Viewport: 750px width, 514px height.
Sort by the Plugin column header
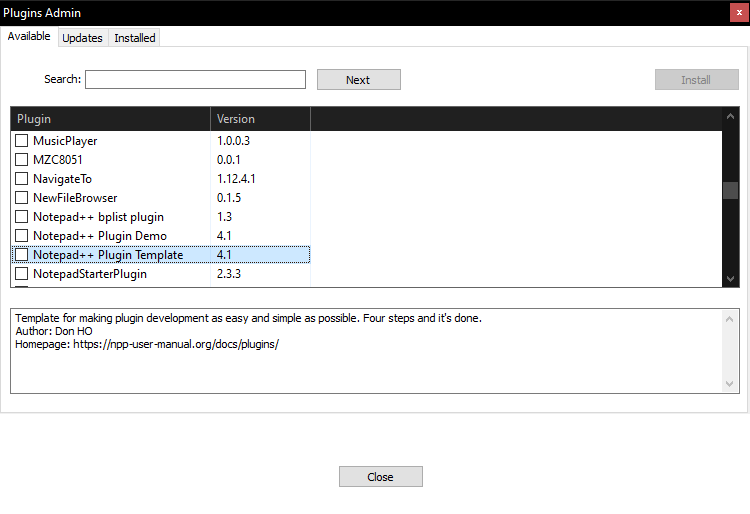tap(110, 119)
